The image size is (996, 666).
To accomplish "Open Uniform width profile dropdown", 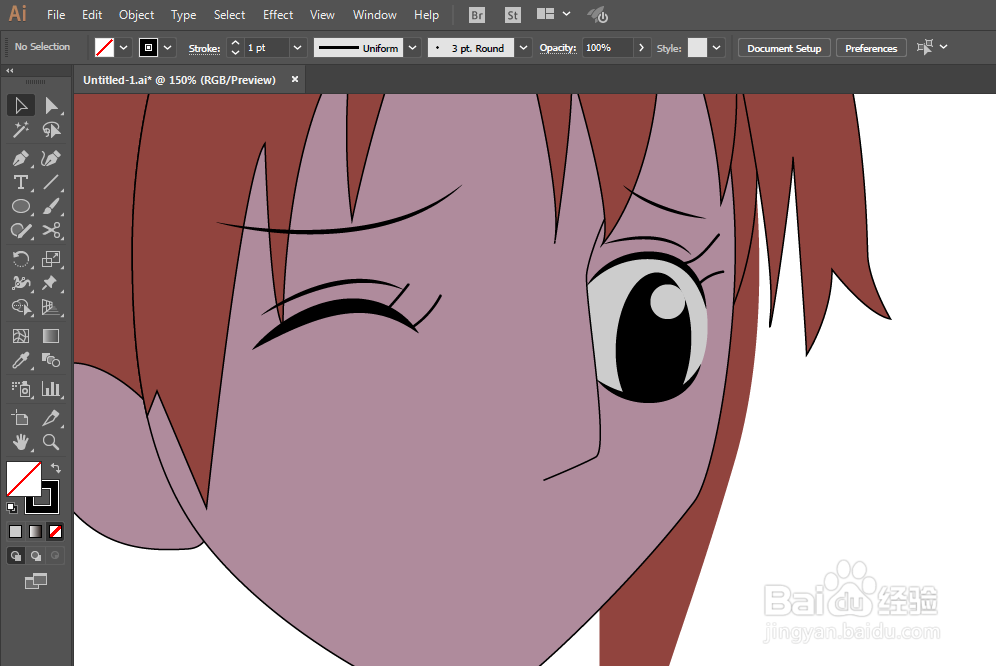I will click(413, 48).
